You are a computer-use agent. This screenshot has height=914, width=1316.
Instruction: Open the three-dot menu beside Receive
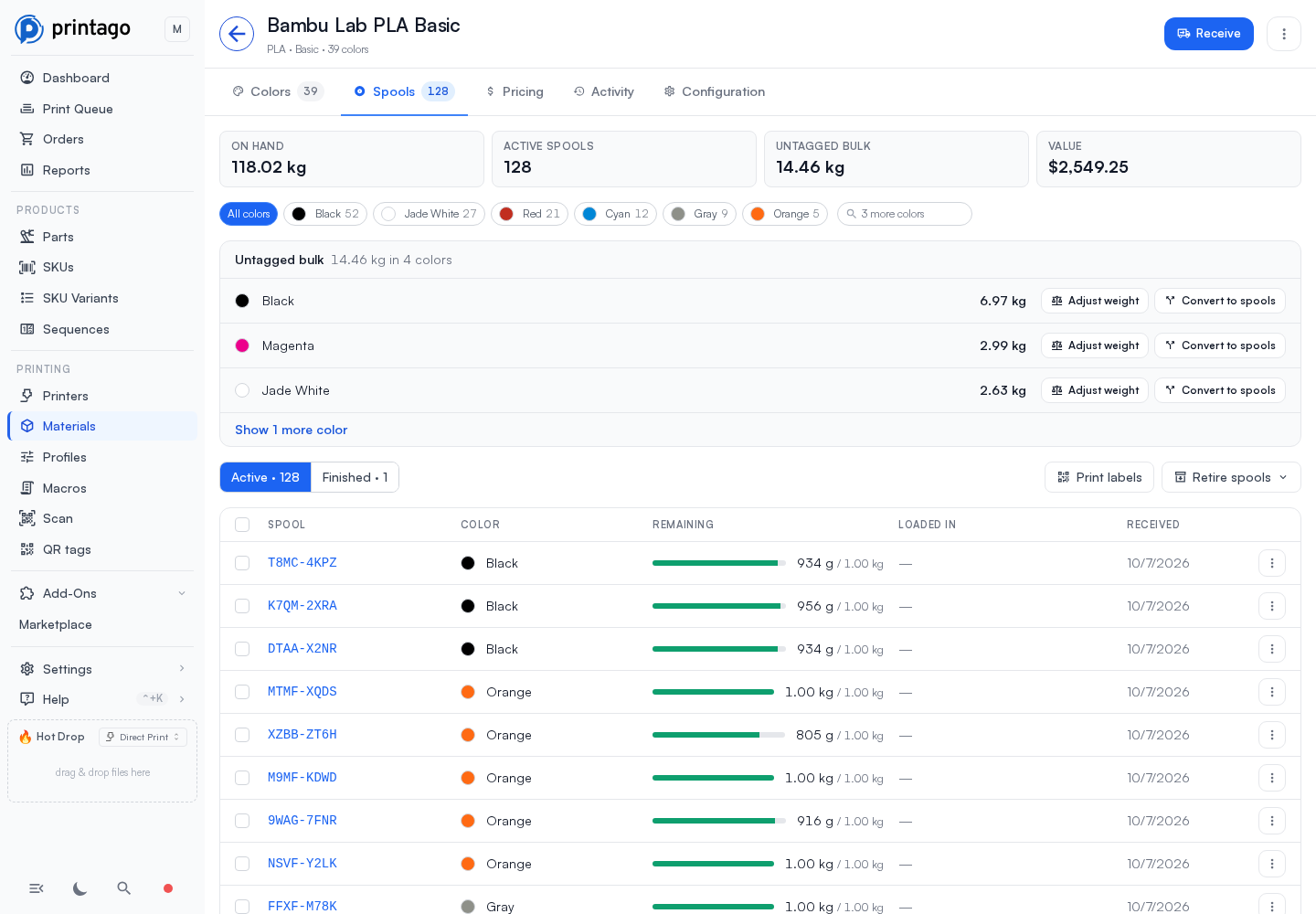pyautogui.click(x=1284, y=34)
